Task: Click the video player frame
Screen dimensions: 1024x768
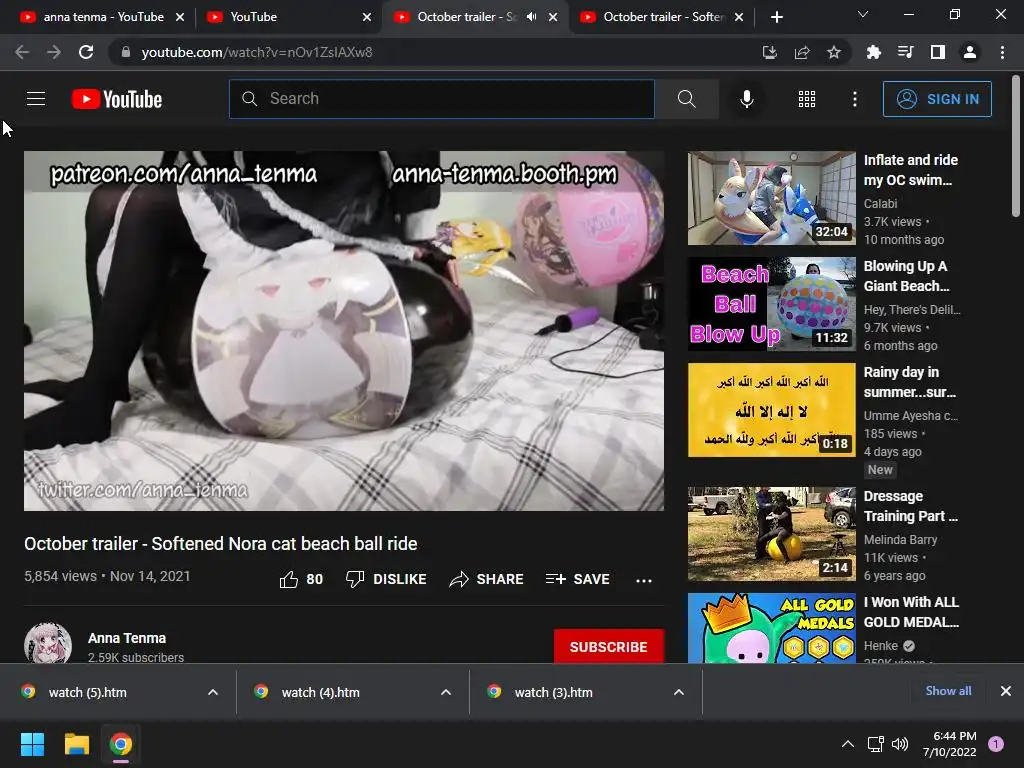Action: coord(344,331)
